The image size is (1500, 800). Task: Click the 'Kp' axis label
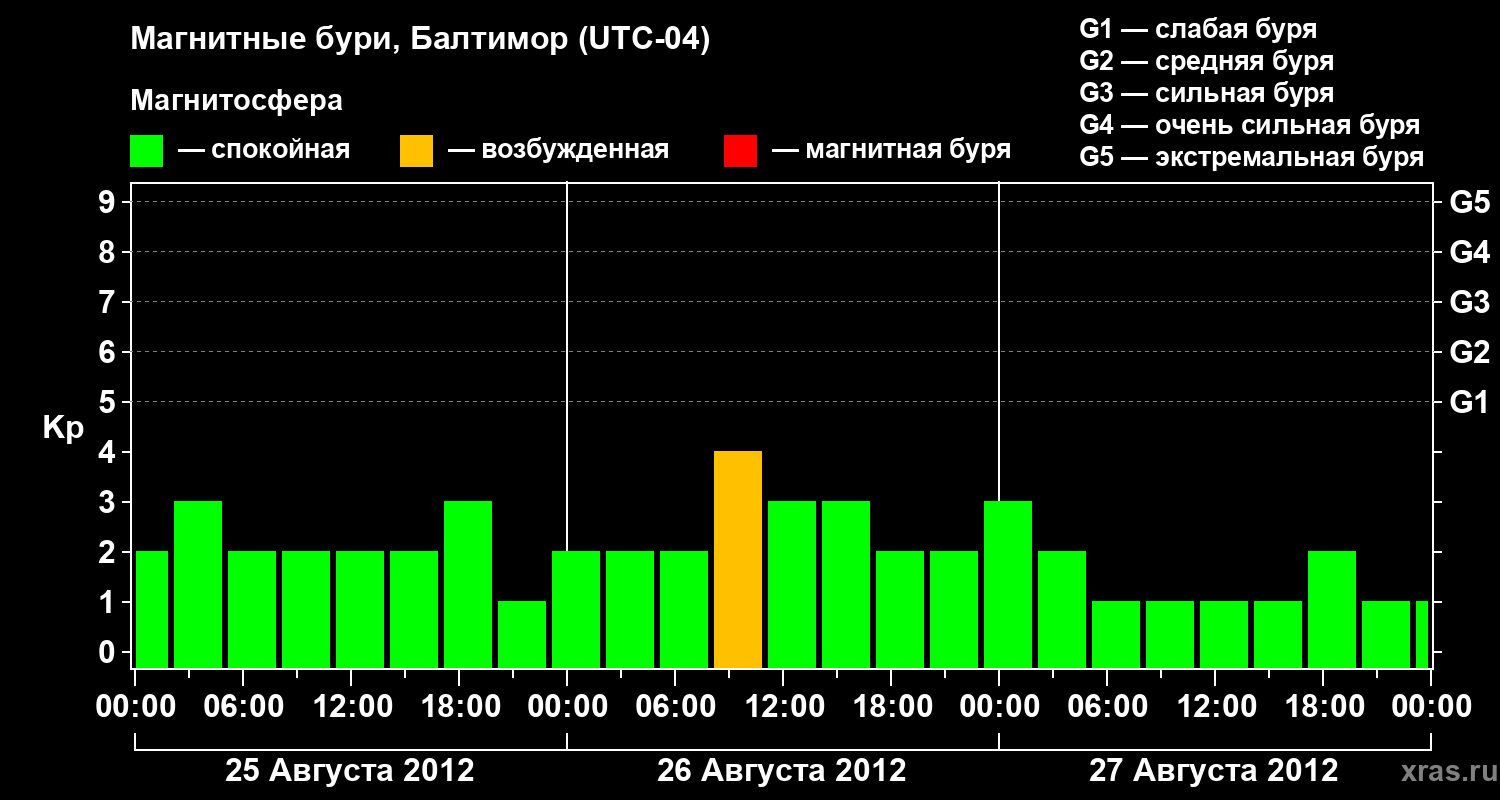click(63, 429)
